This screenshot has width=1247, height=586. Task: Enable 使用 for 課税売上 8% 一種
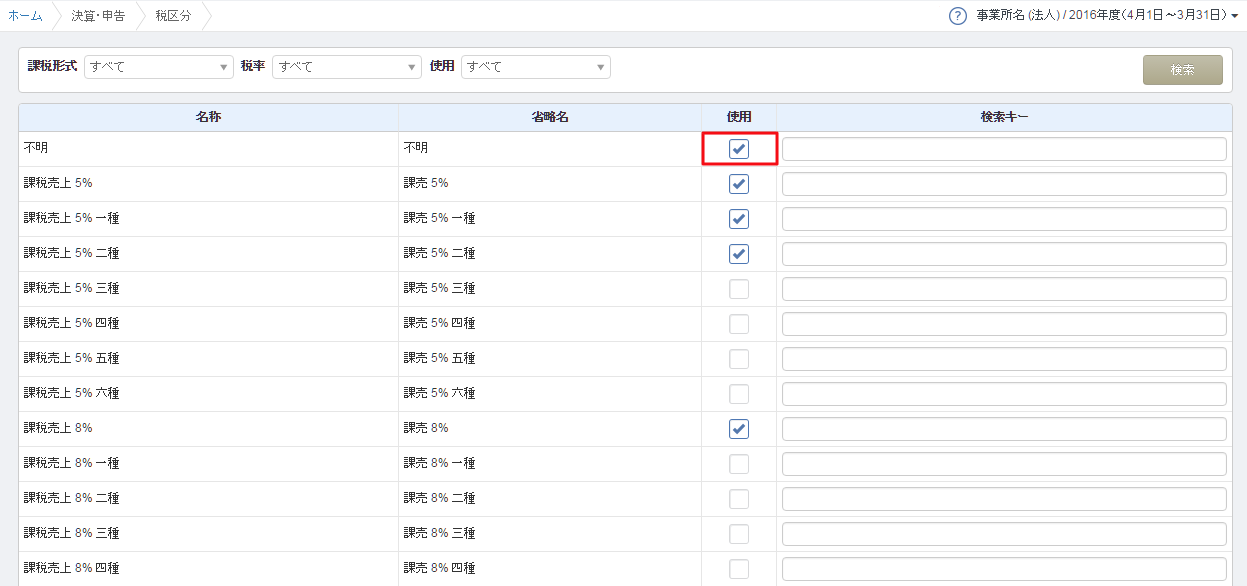739,464
